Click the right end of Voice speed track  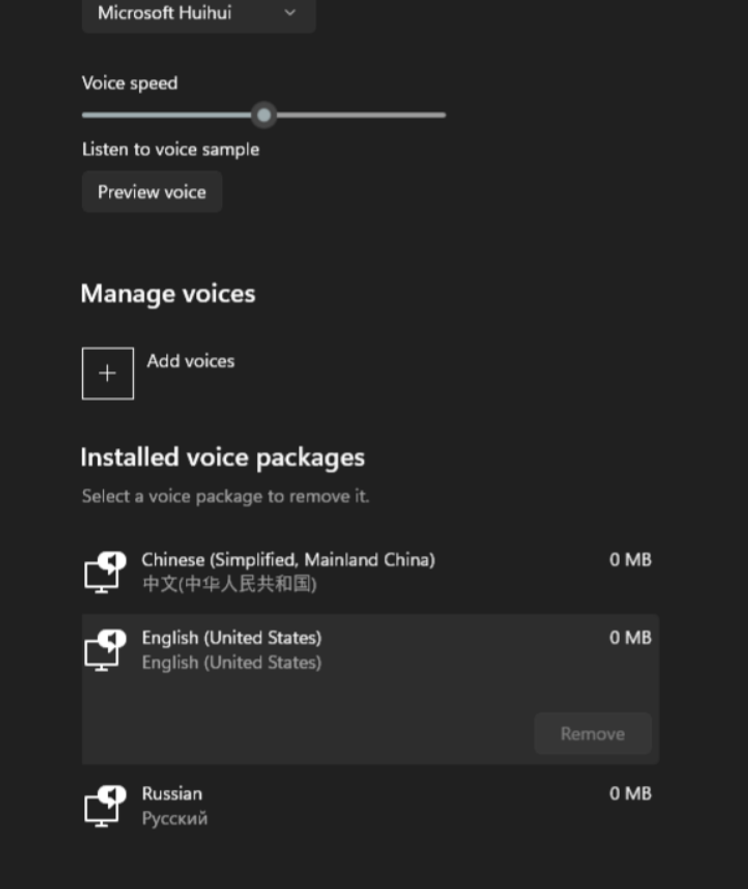[441, 115]
